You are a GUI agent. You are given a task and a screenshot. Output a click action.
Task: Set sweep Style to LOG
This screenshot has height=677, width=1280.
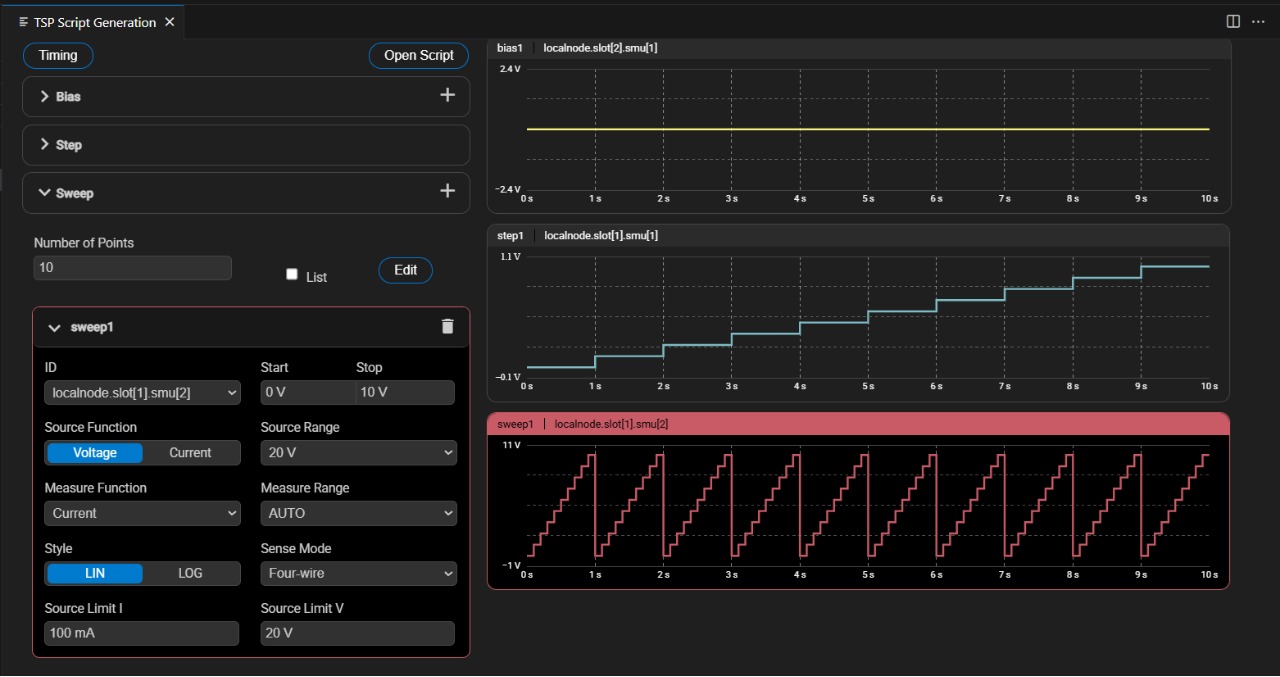click(189, 573)
